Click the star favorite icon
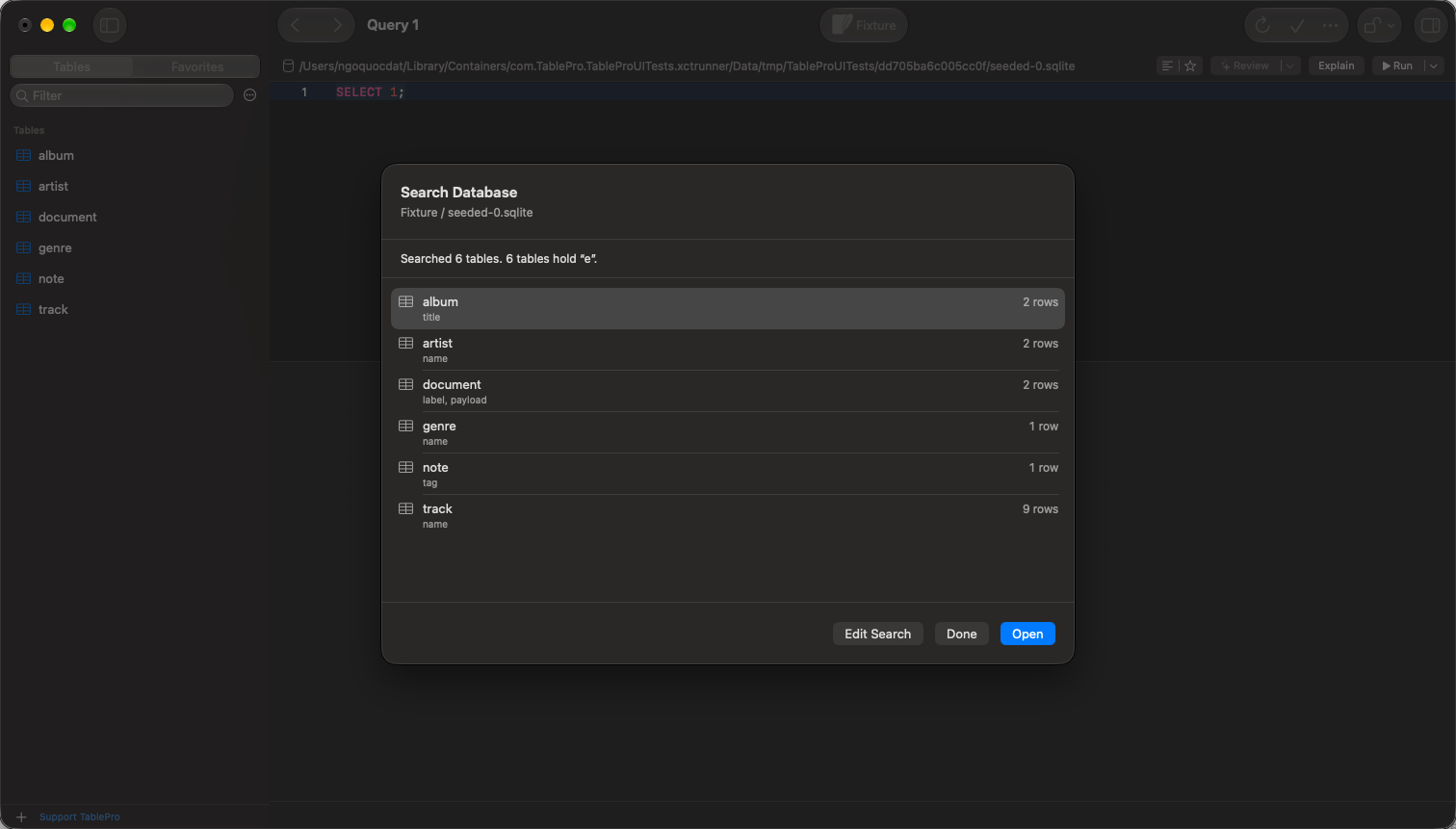 coord(1190,65)
